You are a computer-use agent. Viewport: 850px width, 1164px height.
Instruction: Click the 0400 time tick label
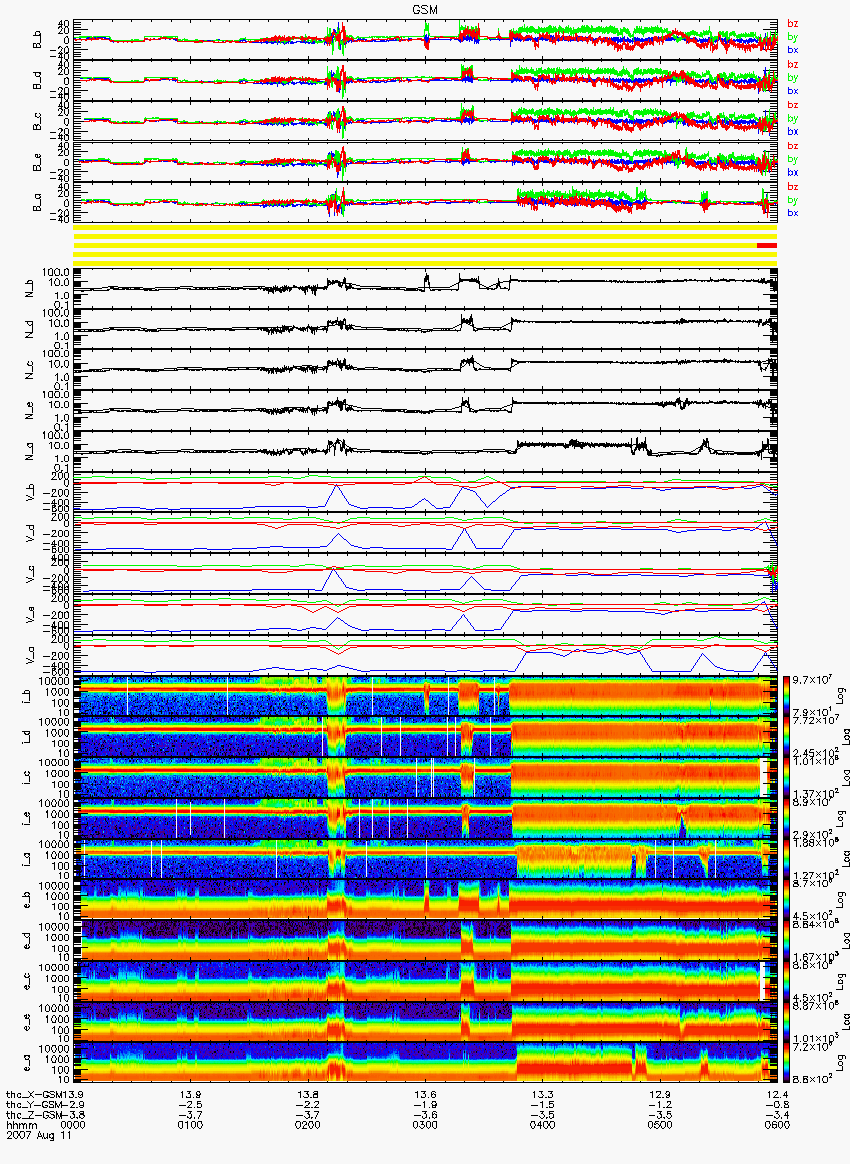(543, 1125)
